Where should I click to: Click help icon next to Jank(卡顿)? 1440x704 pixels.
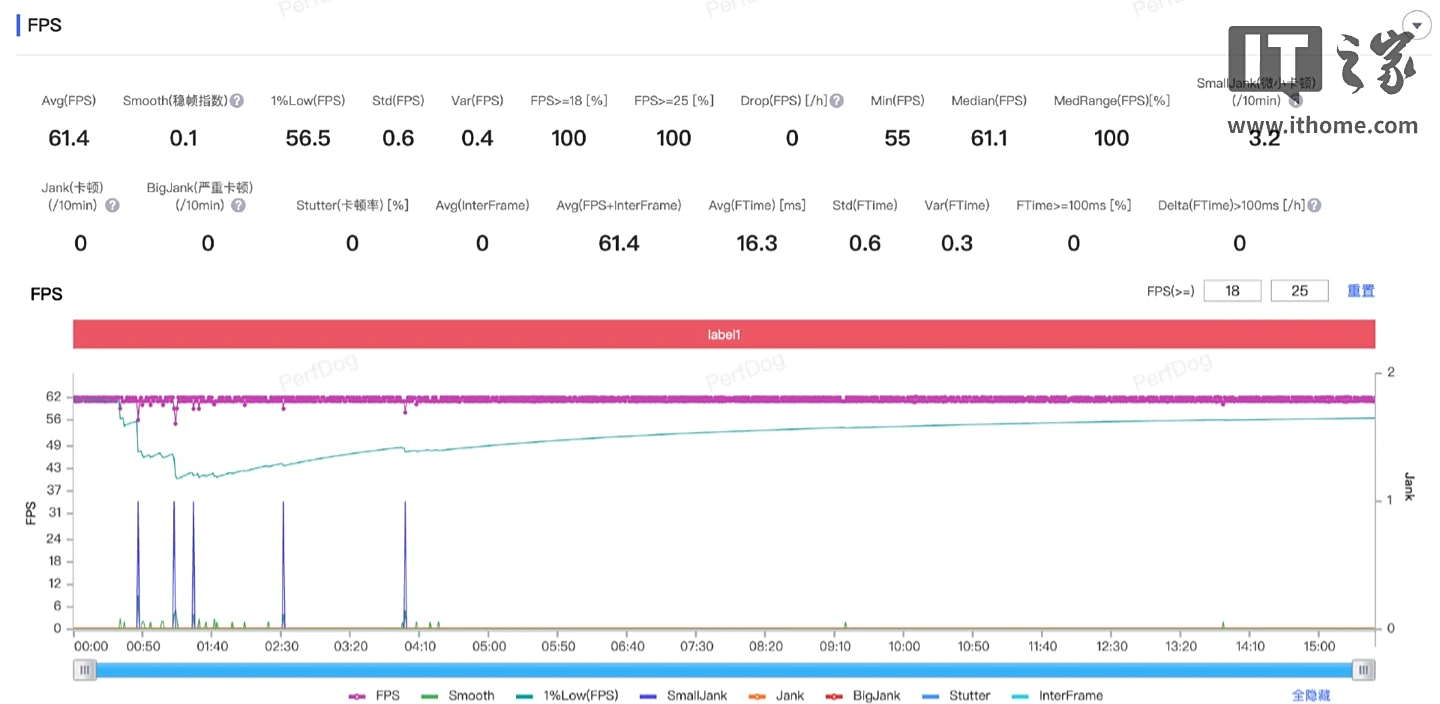tap(112, 205)
